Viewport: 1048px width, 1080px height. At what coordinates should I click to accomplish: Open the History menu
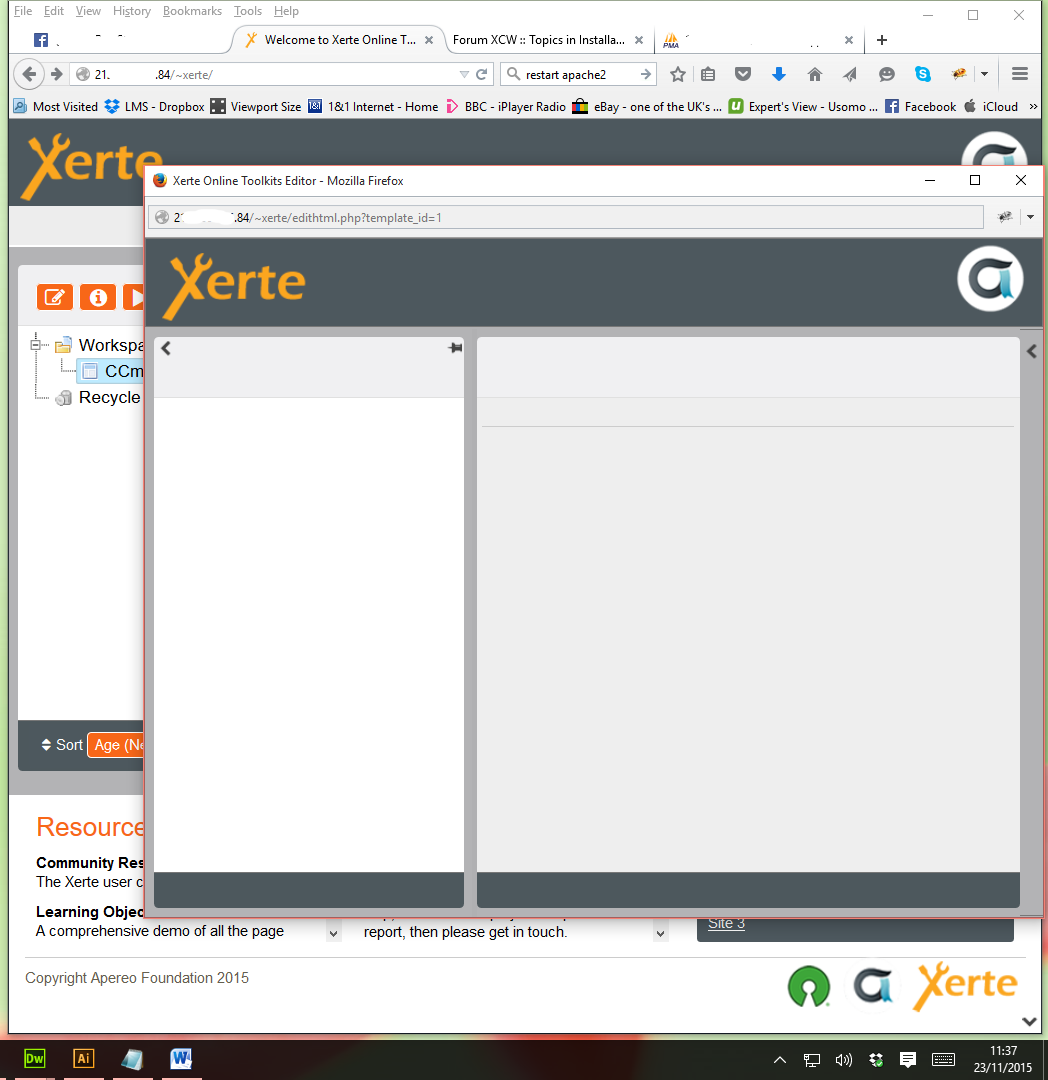[x=132, y=11]
